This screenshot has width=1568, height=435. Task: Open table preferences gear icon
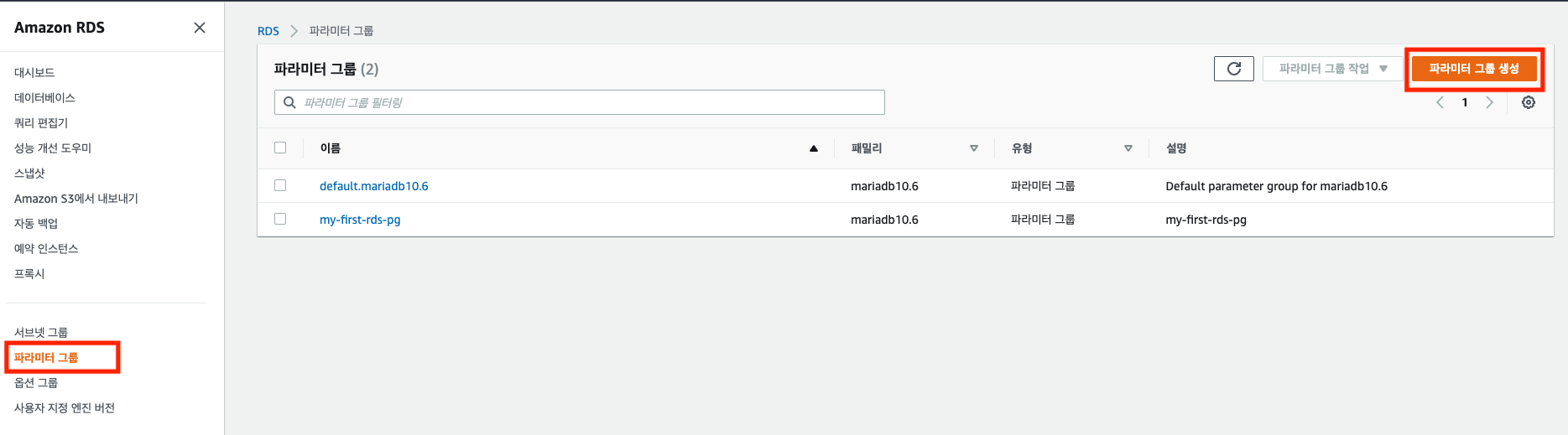tap(1529, 102)
